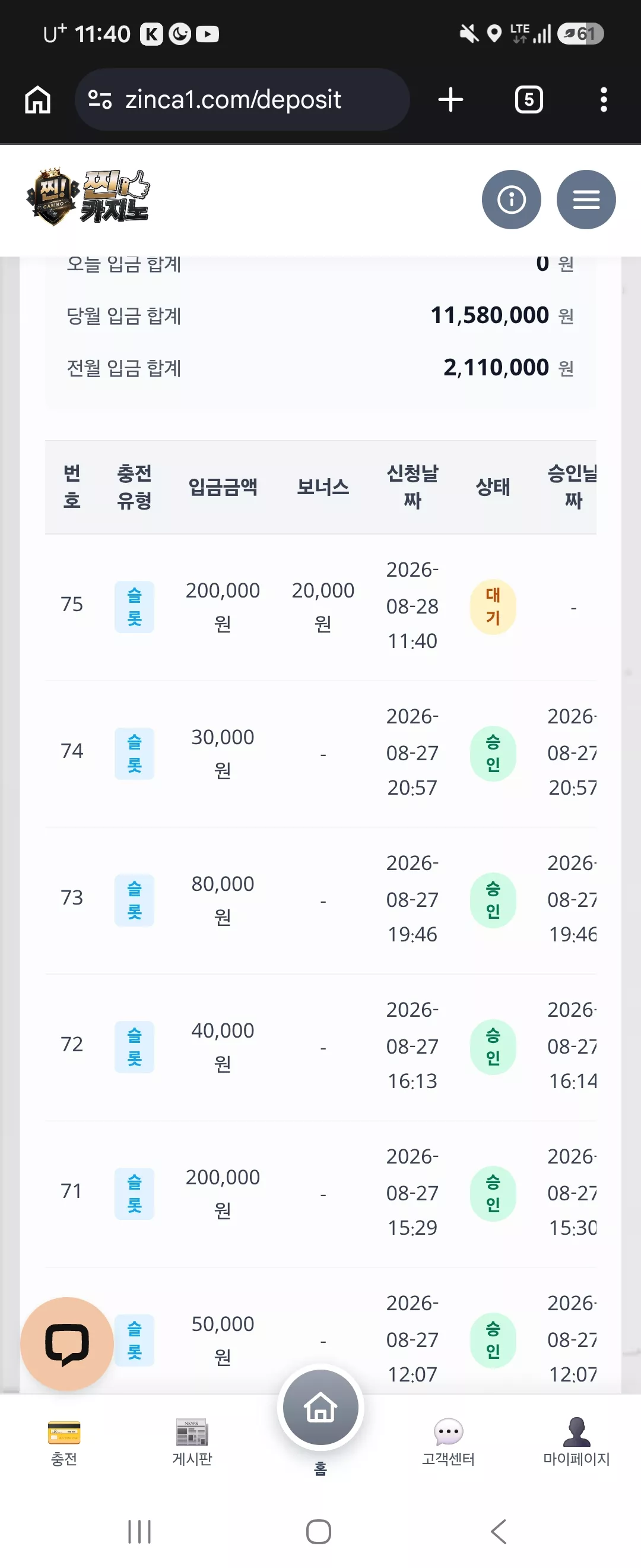Tap the Android recent apps button

139,1532
